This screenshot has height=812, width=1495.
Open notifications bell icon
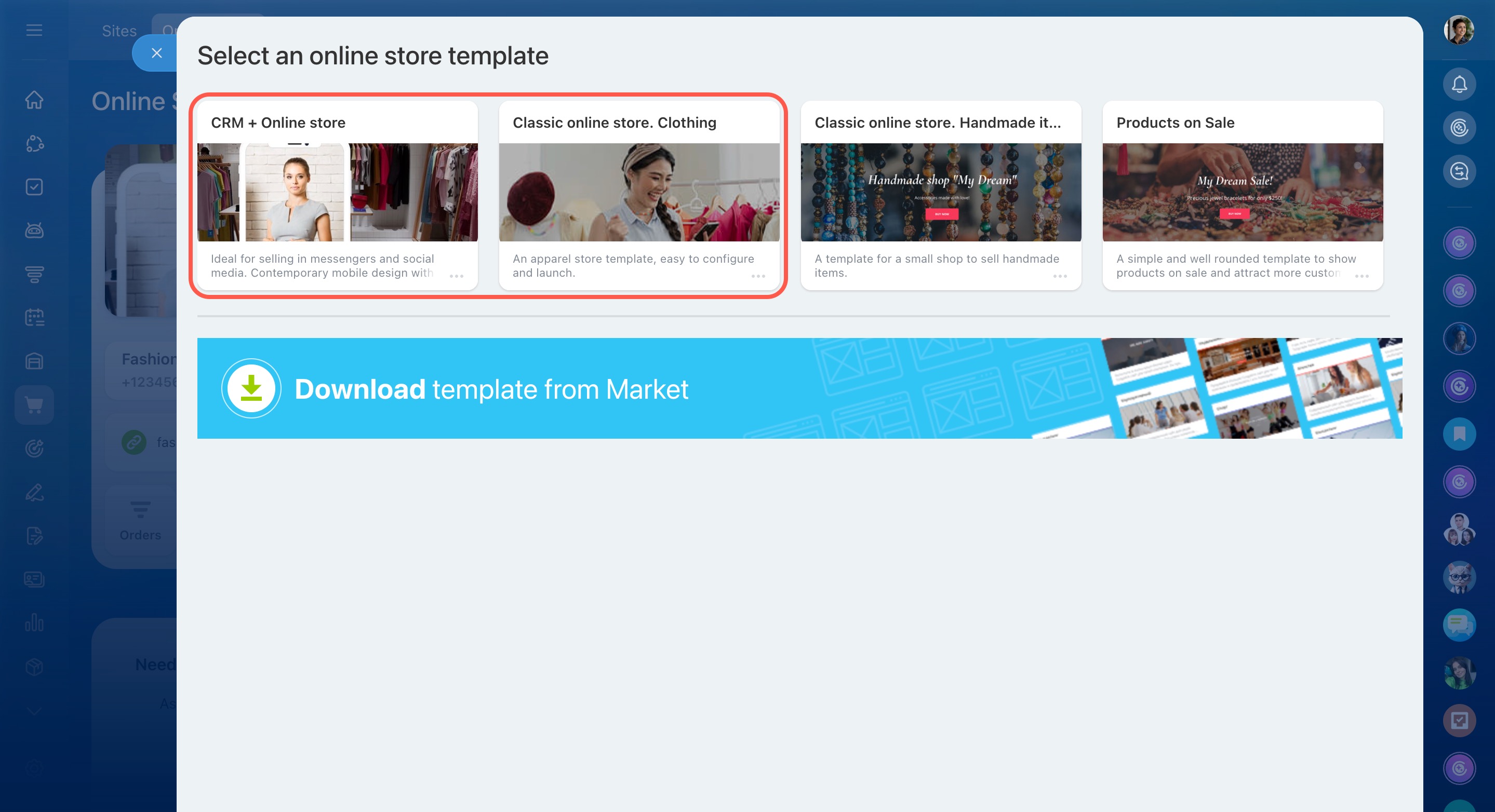pos(1459,85)
